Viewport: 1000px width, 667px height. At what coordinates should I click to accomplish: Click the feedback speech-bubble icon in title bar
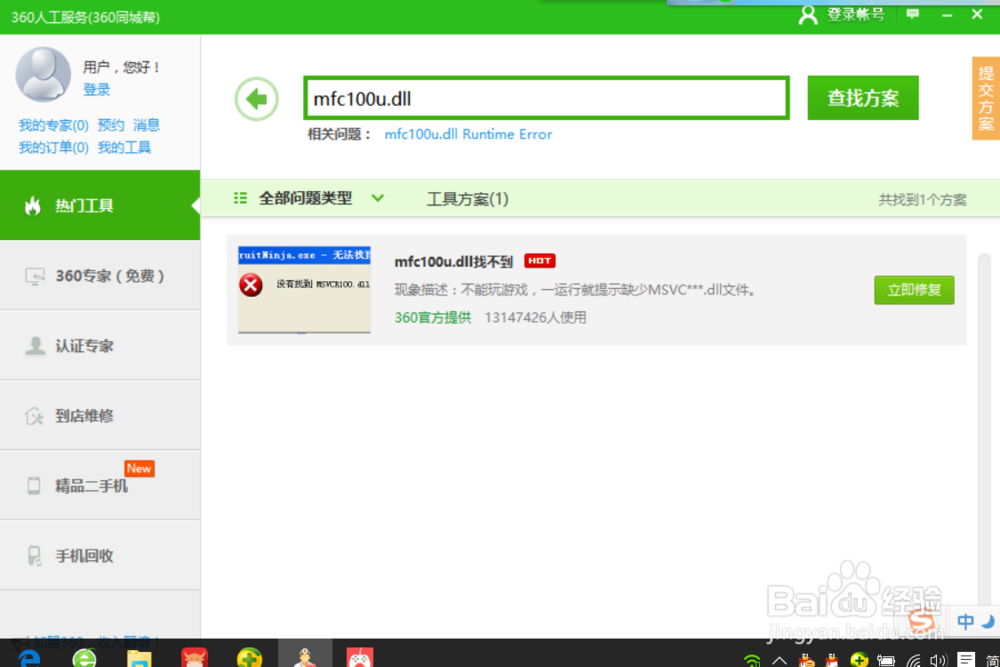point(913,14)
